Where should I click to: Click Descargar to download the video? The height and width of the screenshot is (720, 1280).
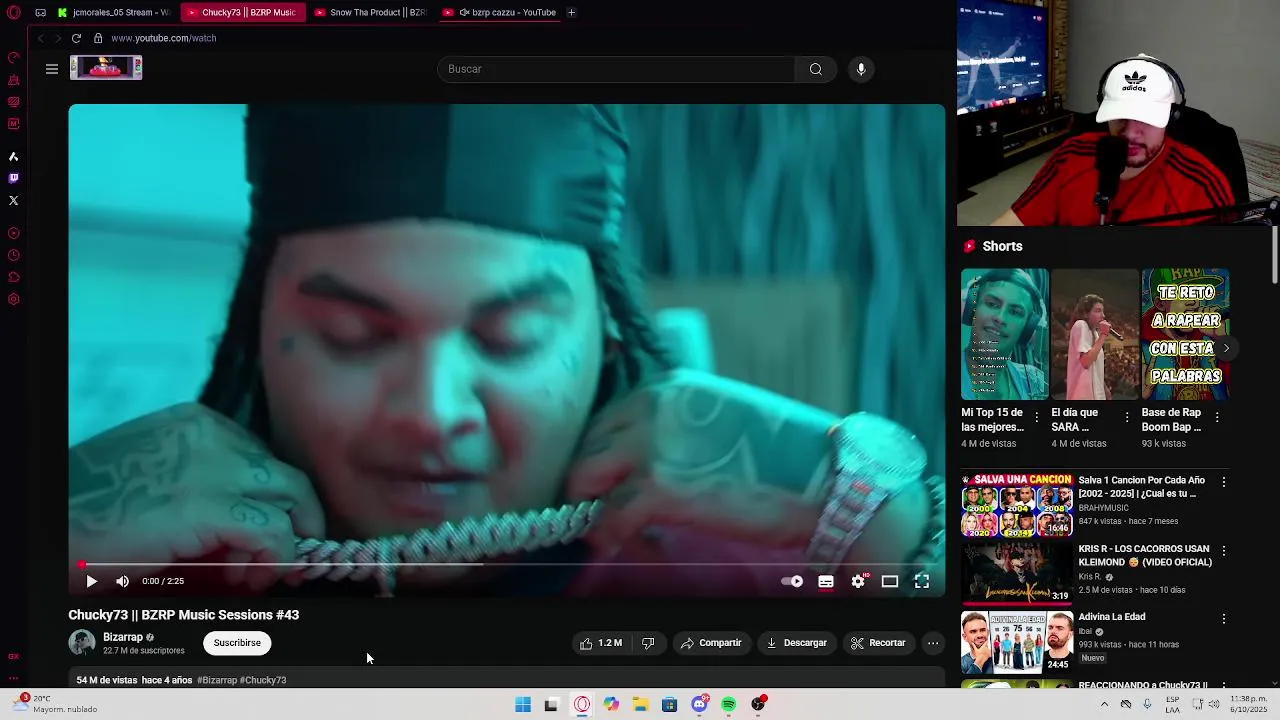tap(797, 643)
